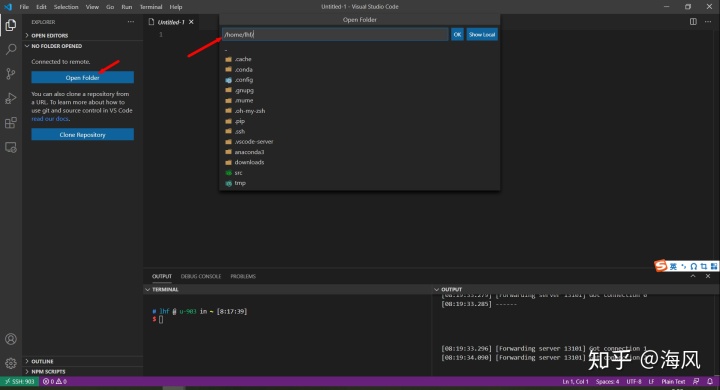Switch to the Debug Console tab

coord(201,276)
